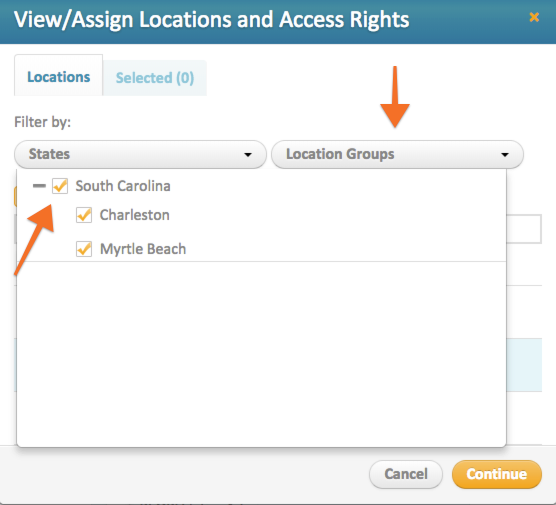This screenshot has width=556, height=505.
Task: Uncheck the Myrtle Beach checkbox
Action: click(84, 249)
